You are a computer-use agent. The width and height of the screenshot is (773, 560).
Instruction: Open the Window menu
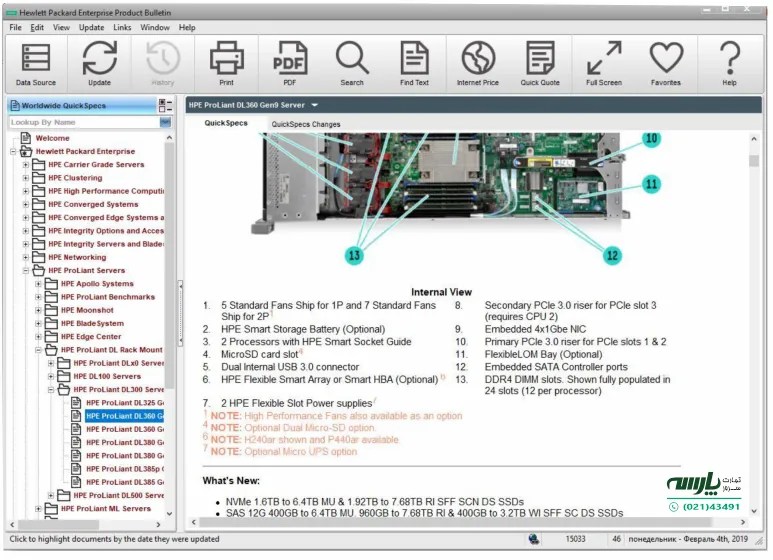tap(155, 28)
